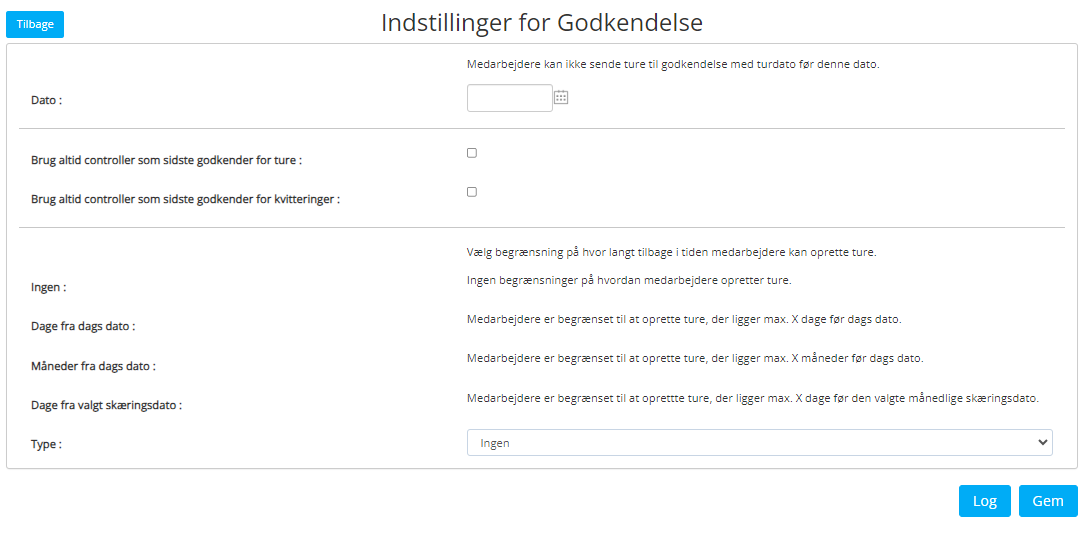
Task: Click the Type label
Action: (x=46, y=444)
